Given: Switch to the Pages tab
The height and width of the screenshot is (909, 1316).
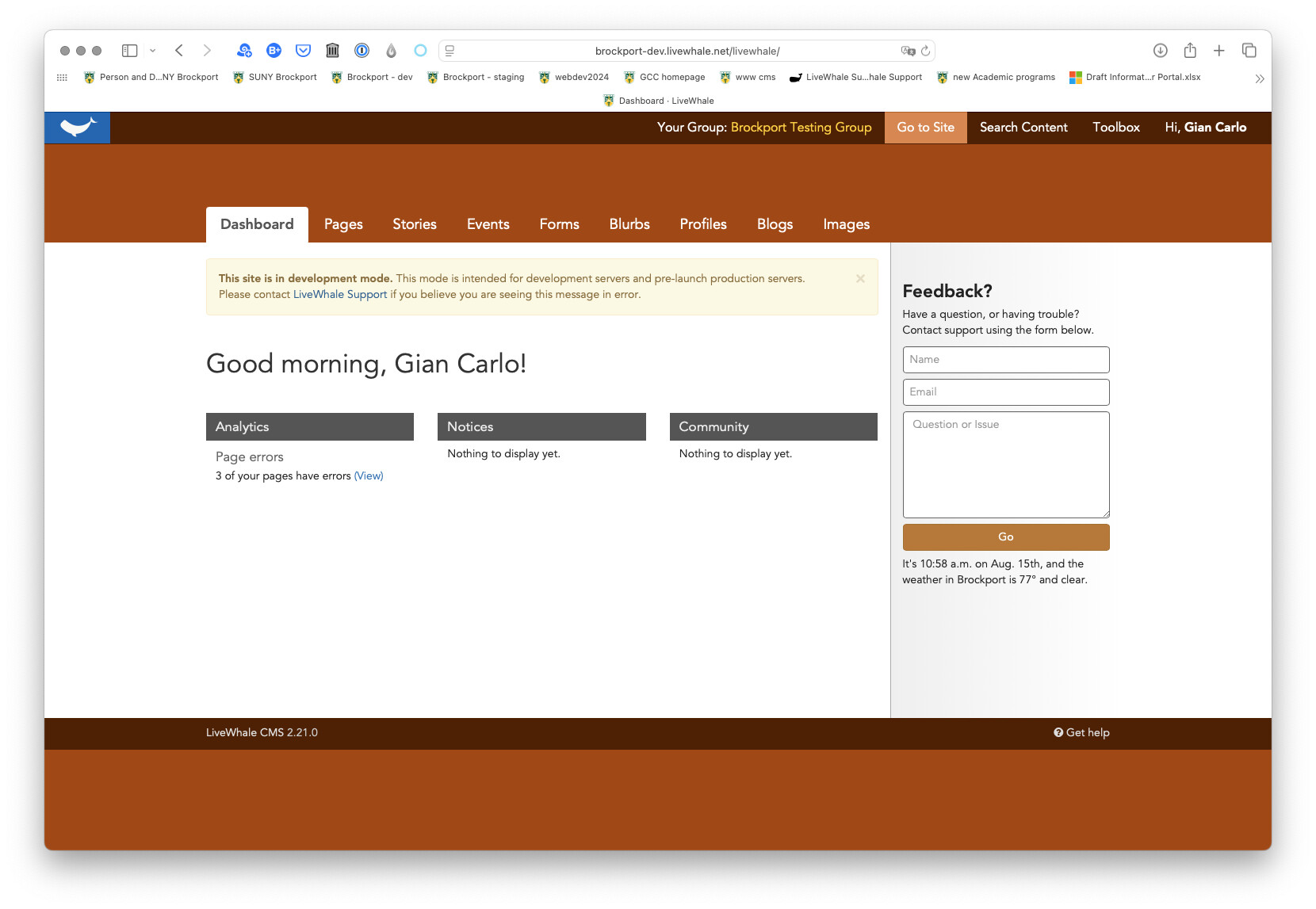Looking at the screenshot, I should pos(343,224).
